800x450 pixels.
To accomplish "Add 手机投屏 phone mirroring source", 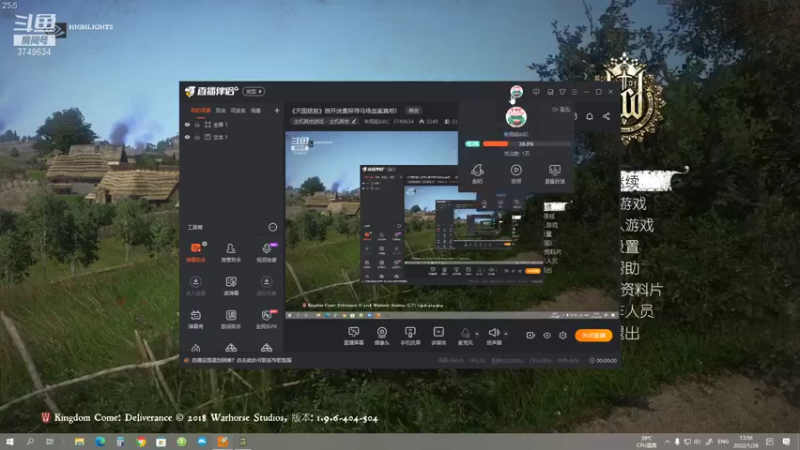I will click(410, 336).
